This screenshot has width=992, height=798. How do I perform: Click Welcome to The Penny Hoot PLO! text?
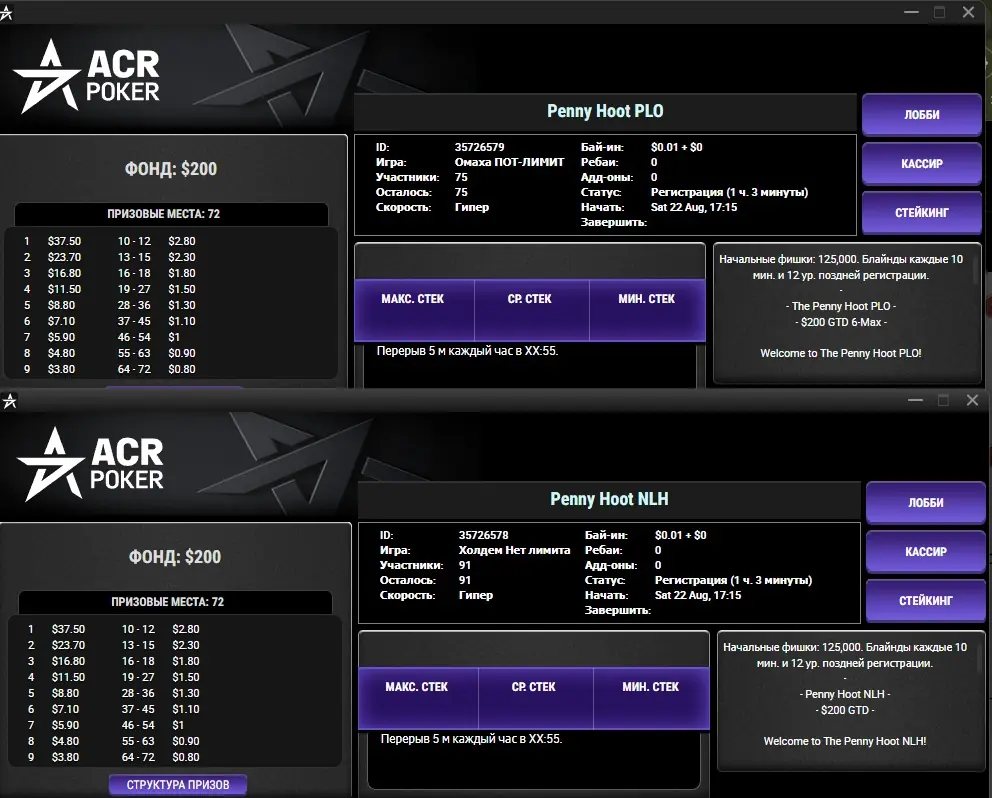pos(841,353)
